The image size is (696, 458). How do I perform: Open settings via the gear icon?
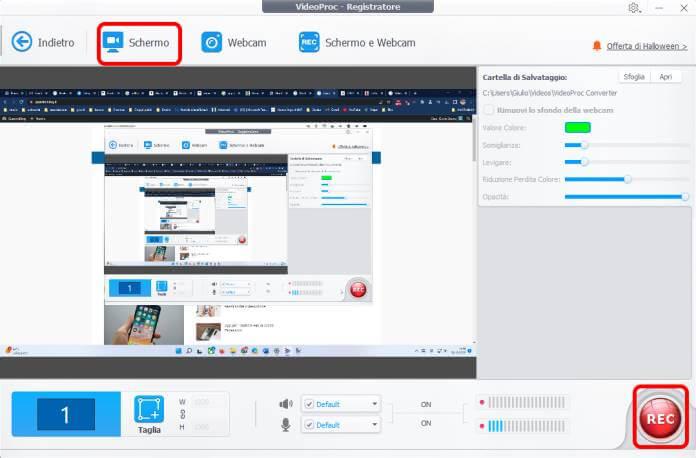634,8
